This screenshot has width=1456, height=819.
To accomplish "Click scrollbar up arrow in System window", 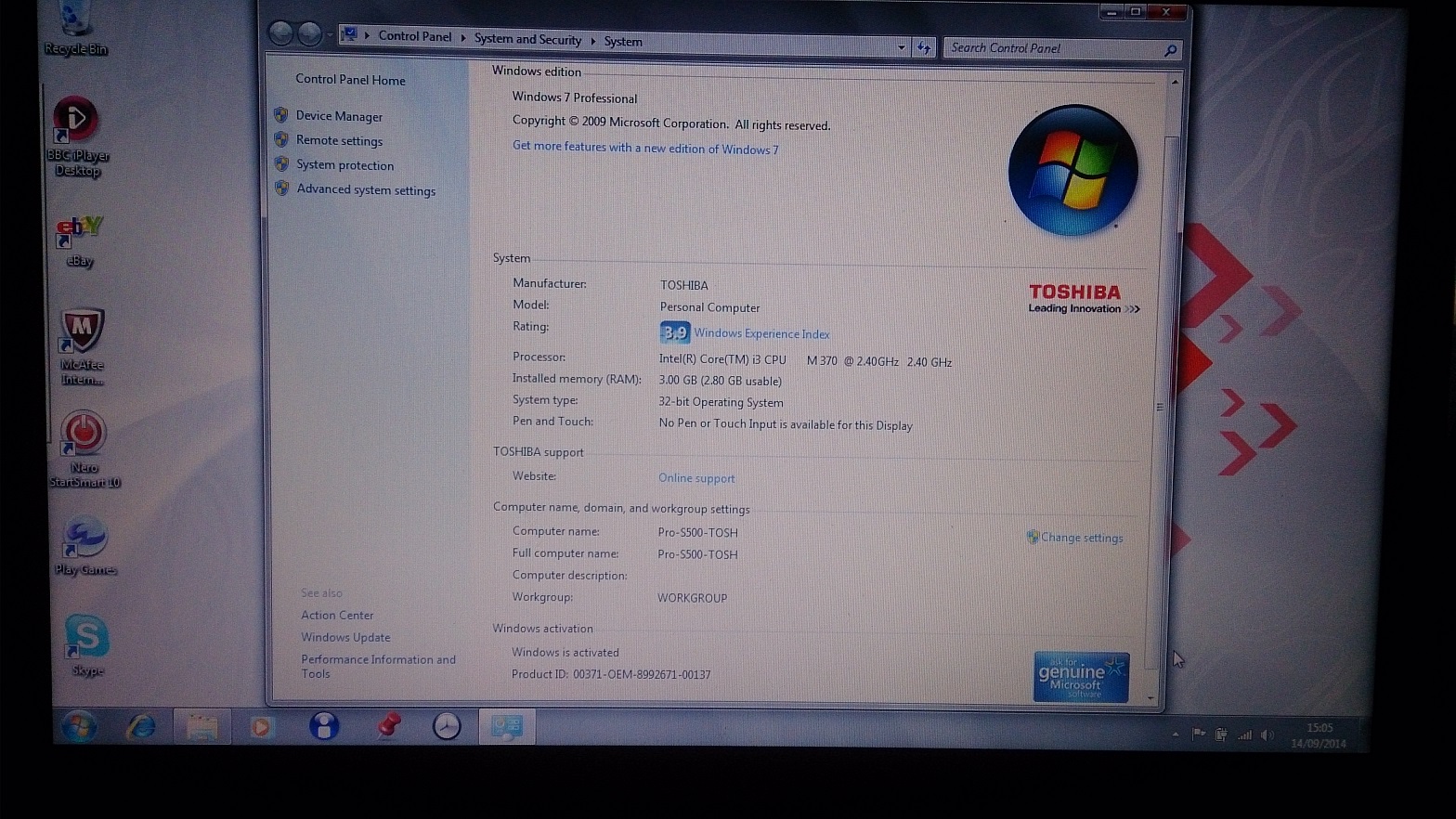I will [x=1175, y=83].
